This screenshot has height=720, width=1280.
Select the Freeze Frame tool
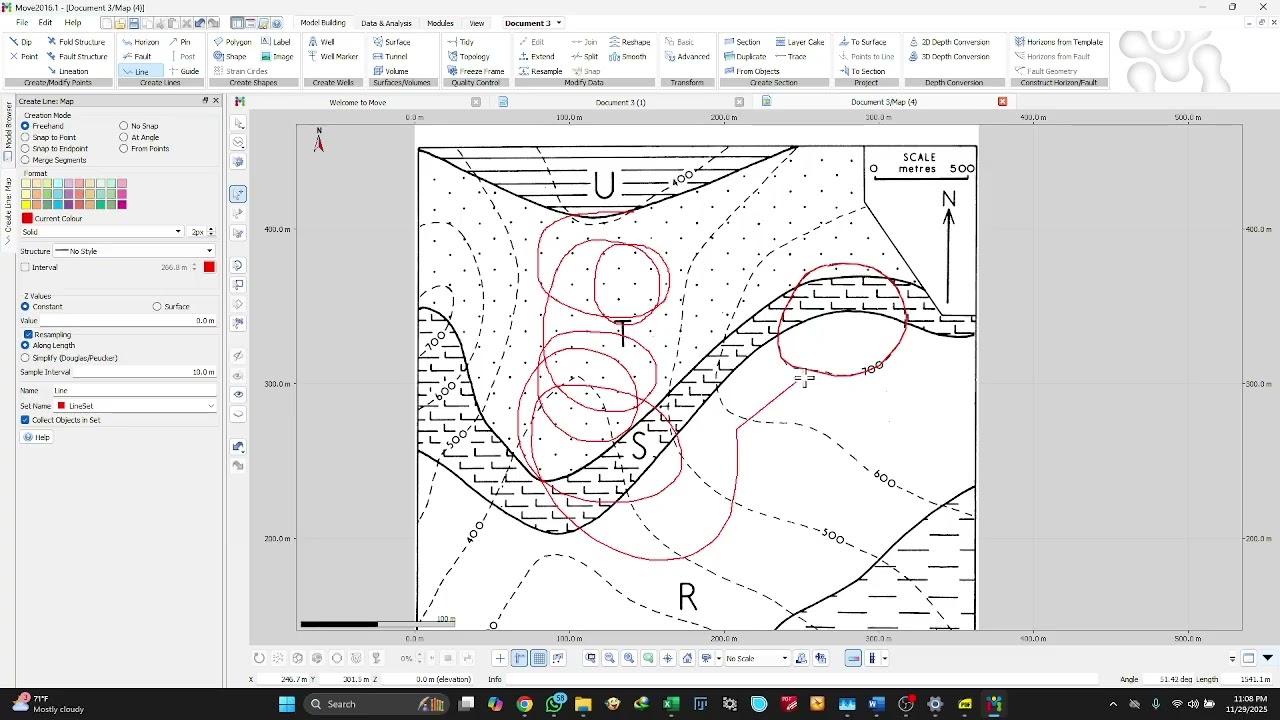tap(475, 71)
